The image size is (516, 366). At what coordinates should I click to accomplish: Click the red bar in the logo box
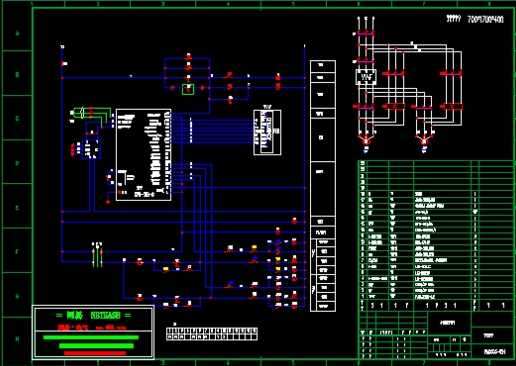click(95, 353)
